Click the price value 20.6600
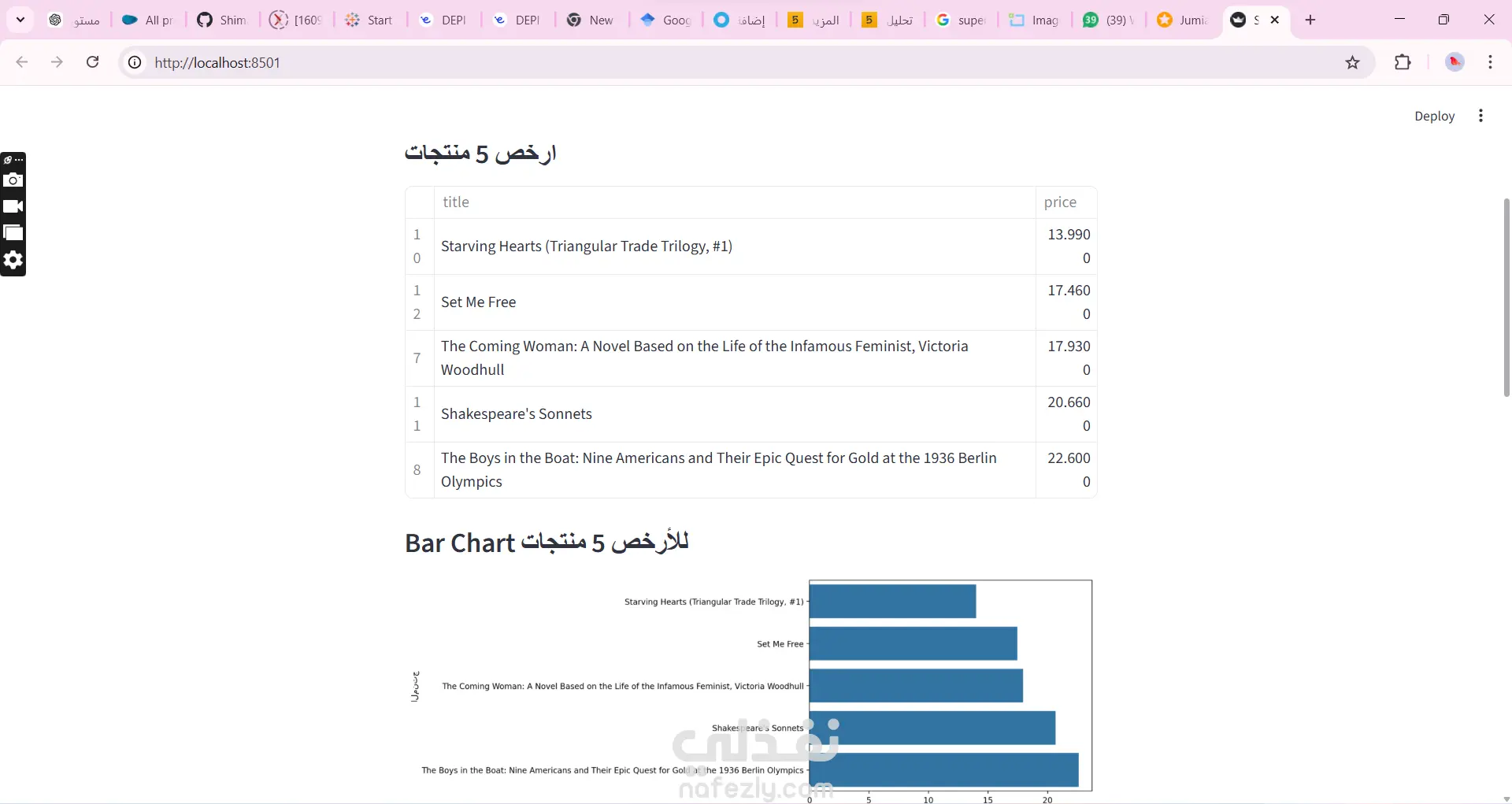This screenshot has height=804, width=1512. click(1066, 414)
